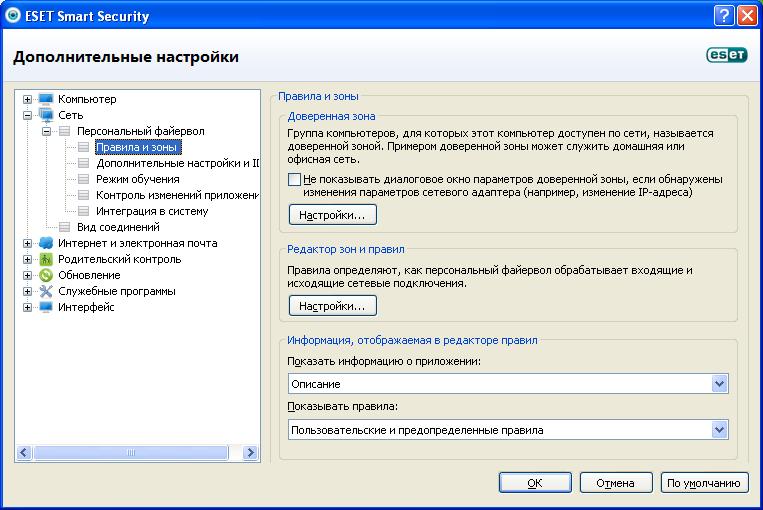The height and width of the screenshot is (510, 763).
Task: Select the Родительский контроль label
Action: (x=120, y=259)
